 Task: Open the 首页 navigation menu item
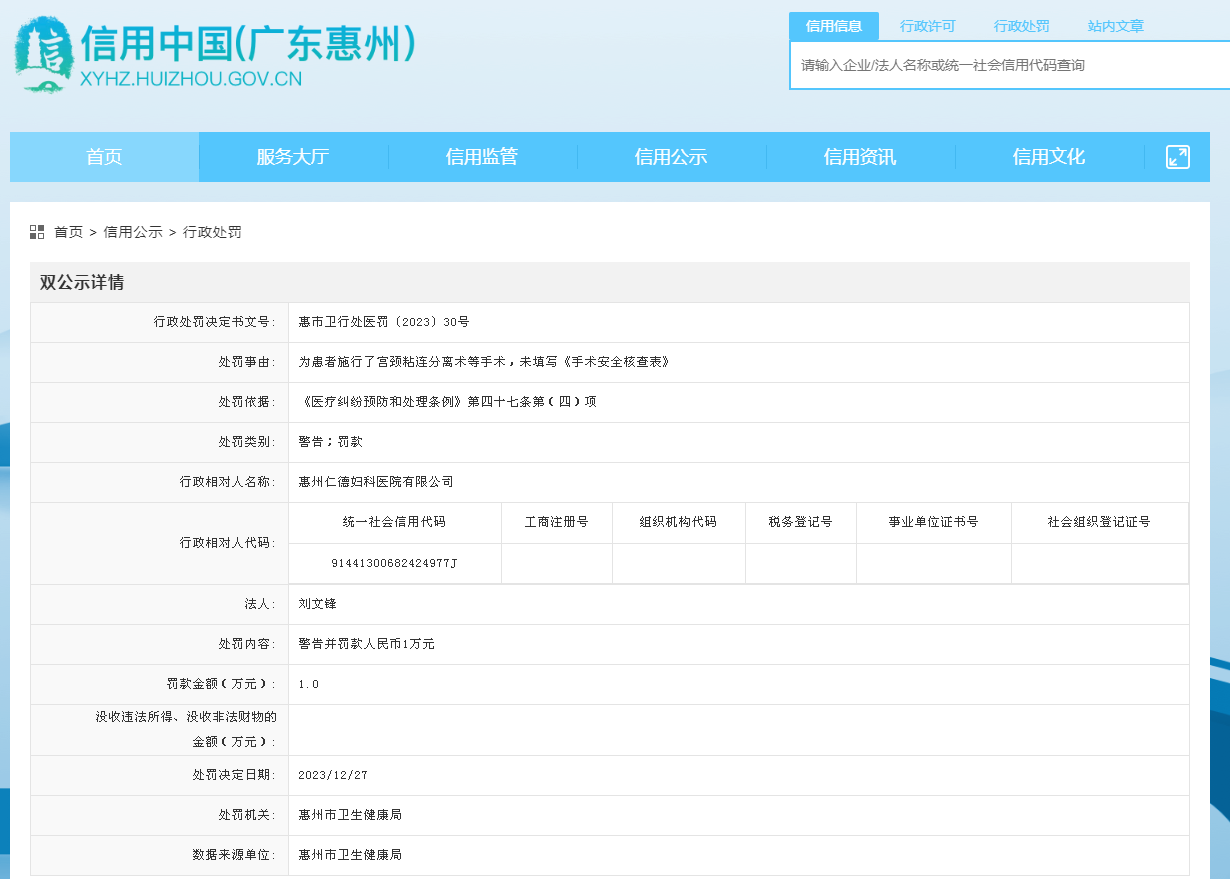104,157
